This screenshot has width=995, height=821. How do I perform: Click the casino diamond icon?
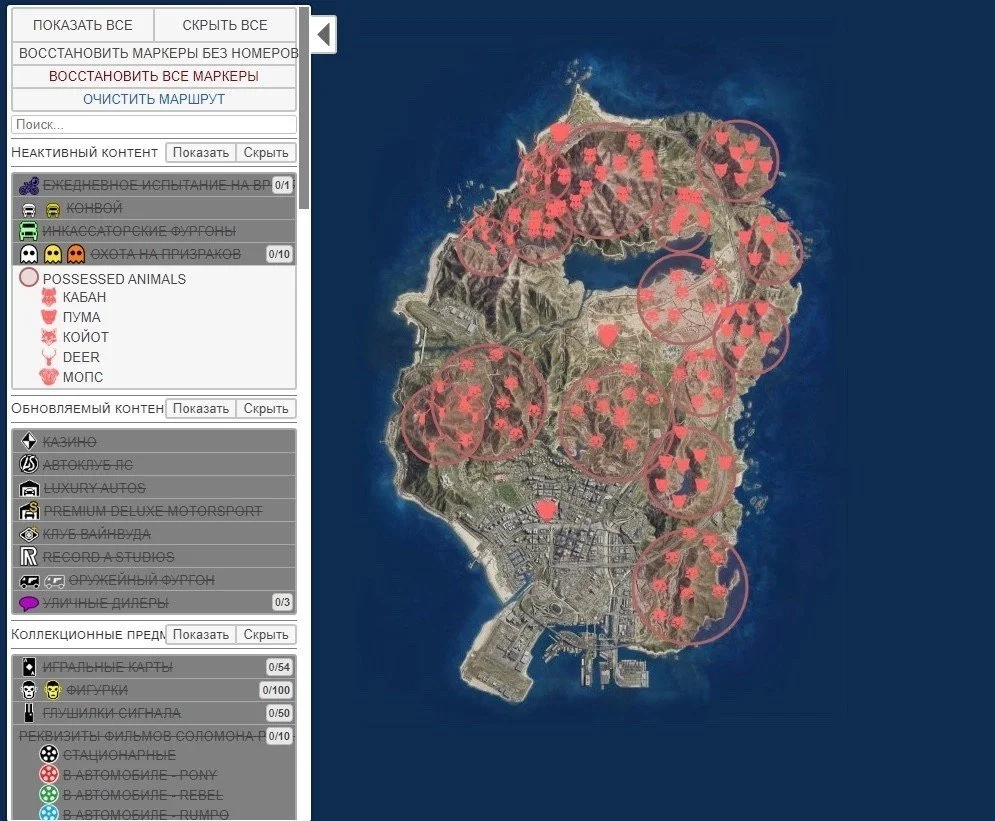tap(28, 442)
